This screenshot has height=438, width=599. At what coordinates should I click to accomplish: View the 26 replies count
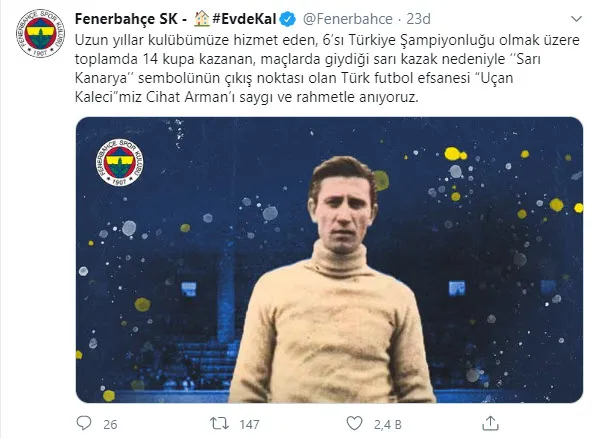[110, 424]
